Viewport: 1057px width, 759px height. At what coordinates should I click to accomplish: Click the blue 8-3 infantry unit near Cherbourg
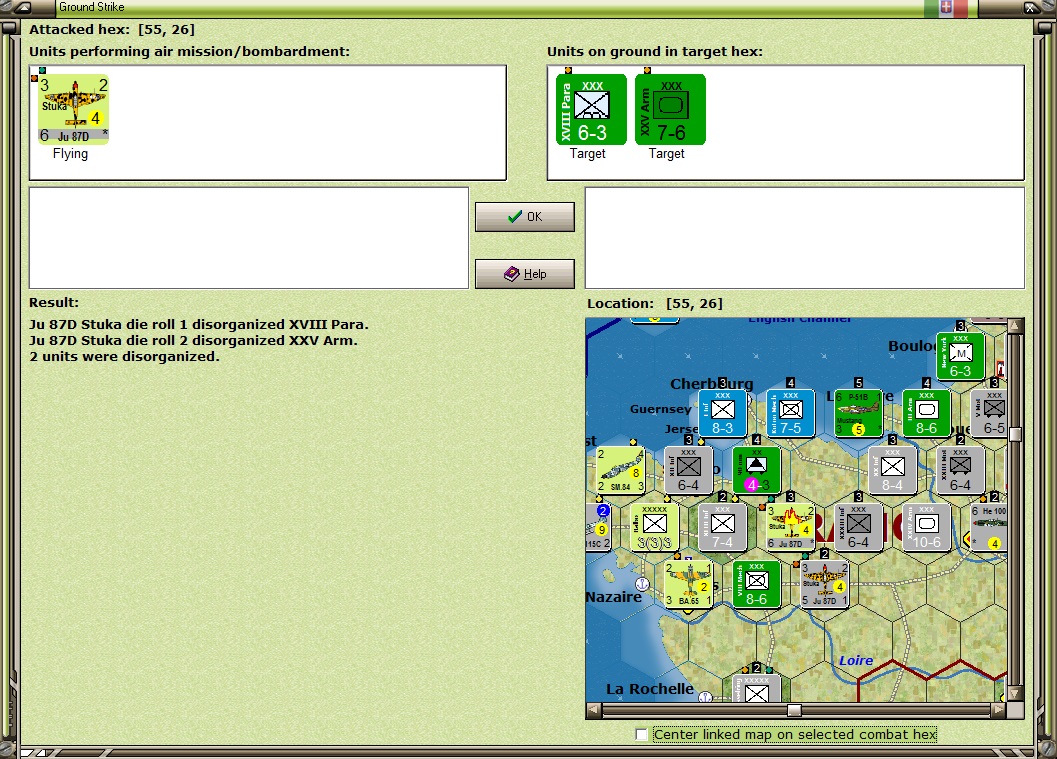(722, 413)
